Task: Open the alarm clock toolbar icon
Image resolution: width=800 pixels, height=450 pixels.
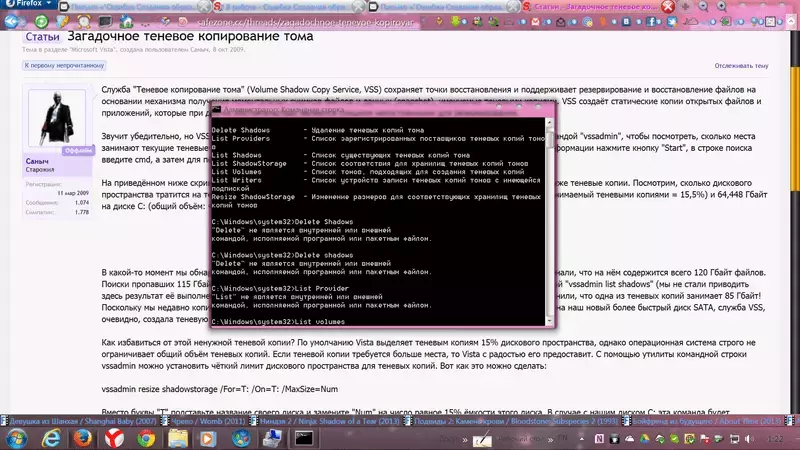Action: [84, 21]
